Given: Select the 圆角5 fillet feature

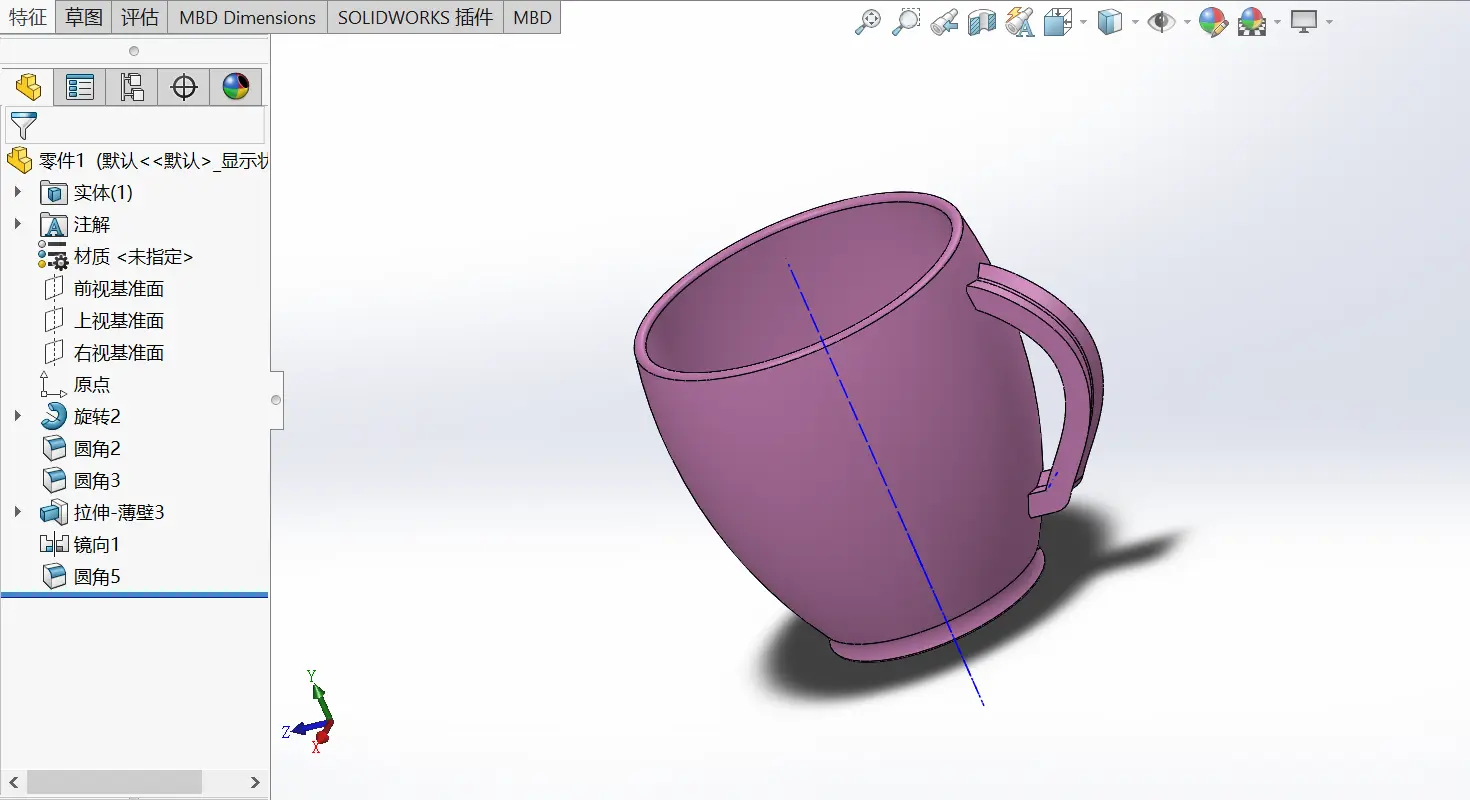Looking at the screenshot, I should (97, 576).
